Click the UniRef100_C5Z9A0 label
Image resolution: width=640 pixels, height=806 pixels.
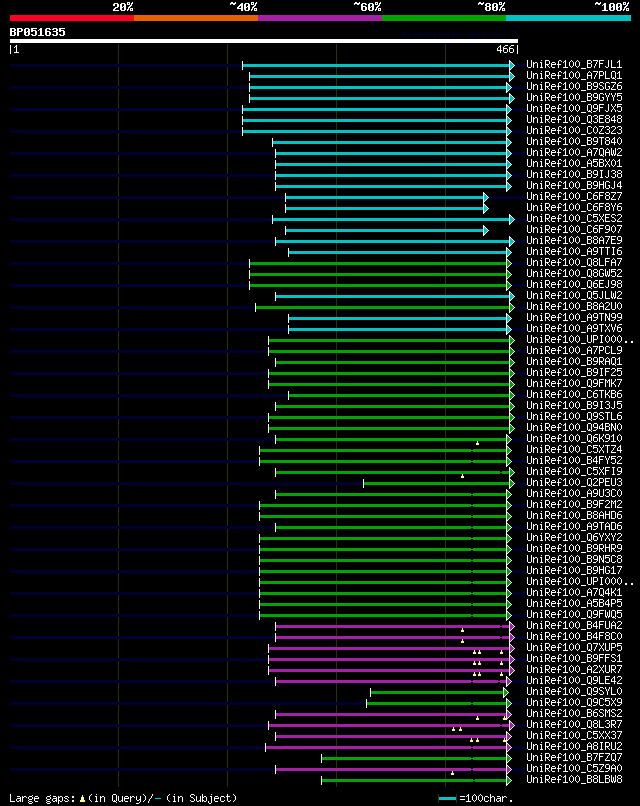574,768
